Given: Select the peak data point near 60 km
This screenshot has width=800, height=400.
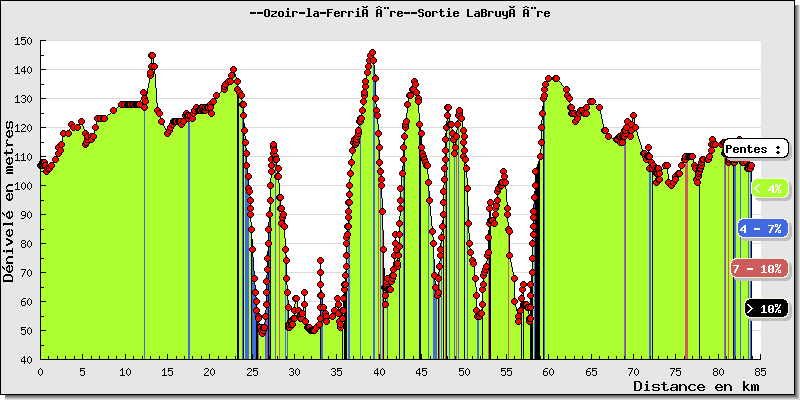Looking at the screenshot, I should click(551, 78).
